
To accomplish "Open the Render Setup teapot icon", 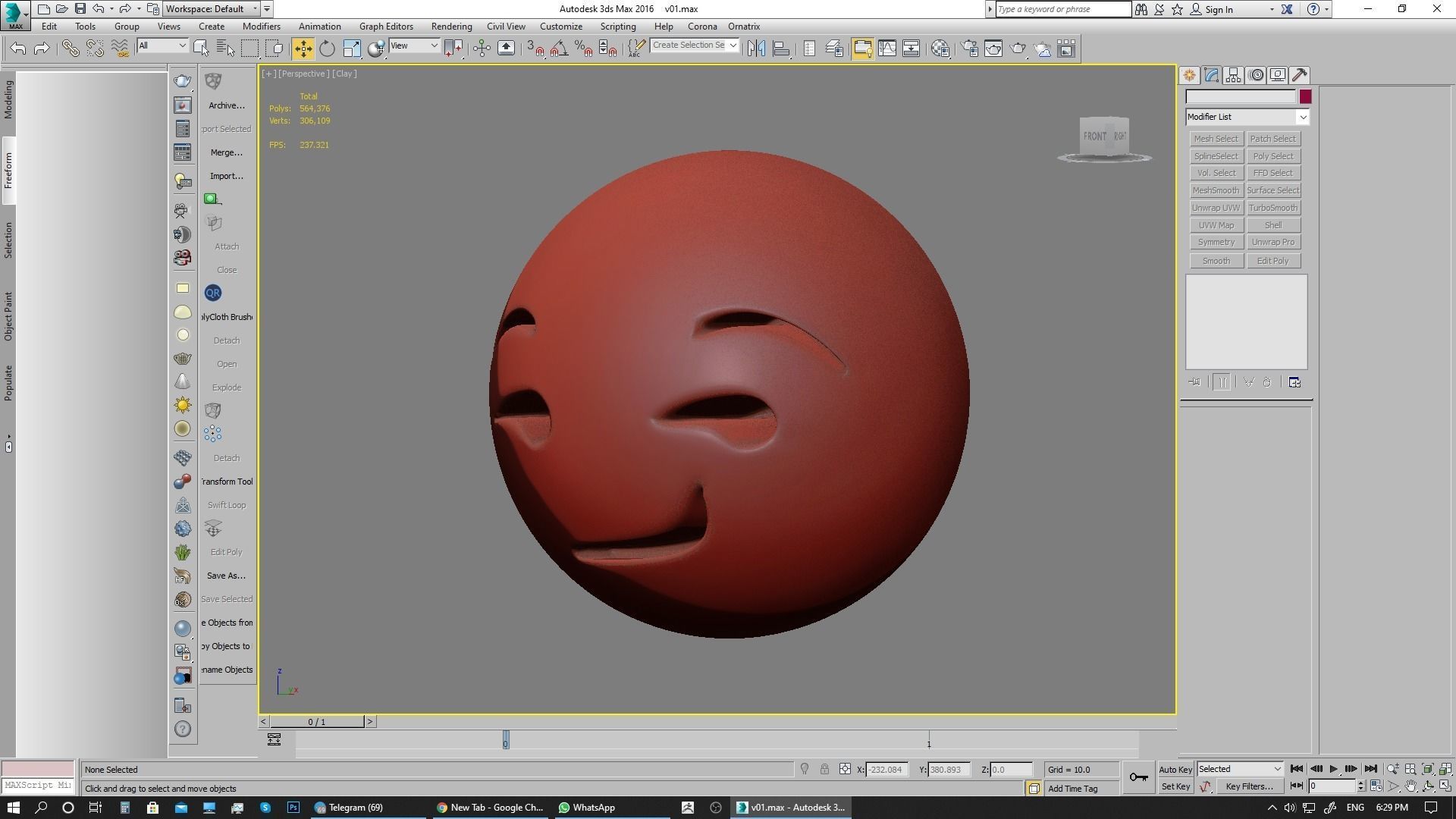I will [x=969, y=49].
